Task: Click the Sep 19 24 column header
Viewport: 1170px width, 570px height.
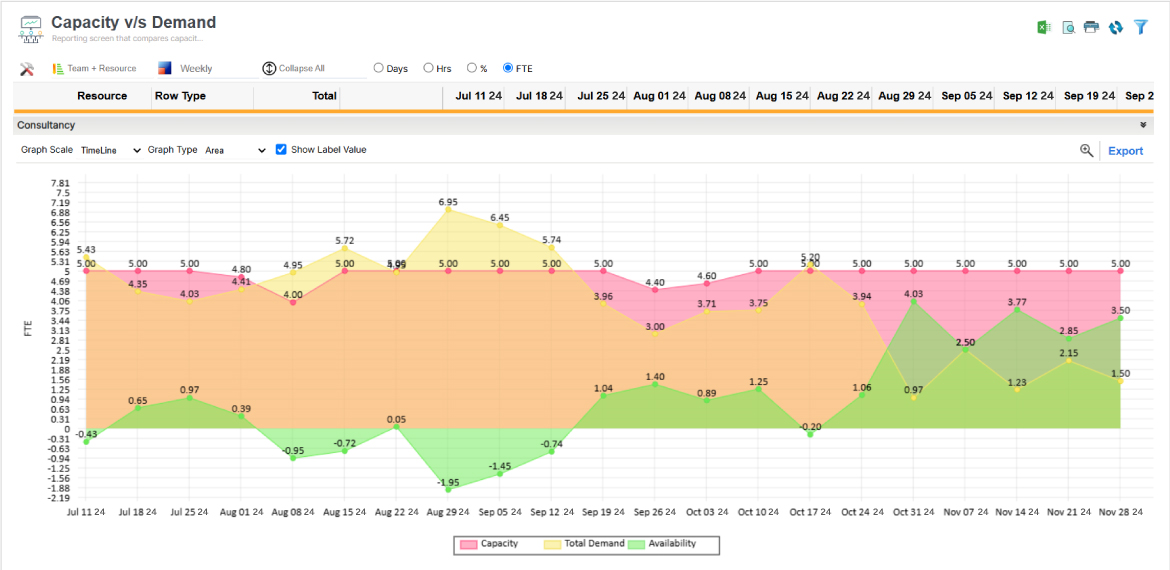Action: (x=1089, y=95)
